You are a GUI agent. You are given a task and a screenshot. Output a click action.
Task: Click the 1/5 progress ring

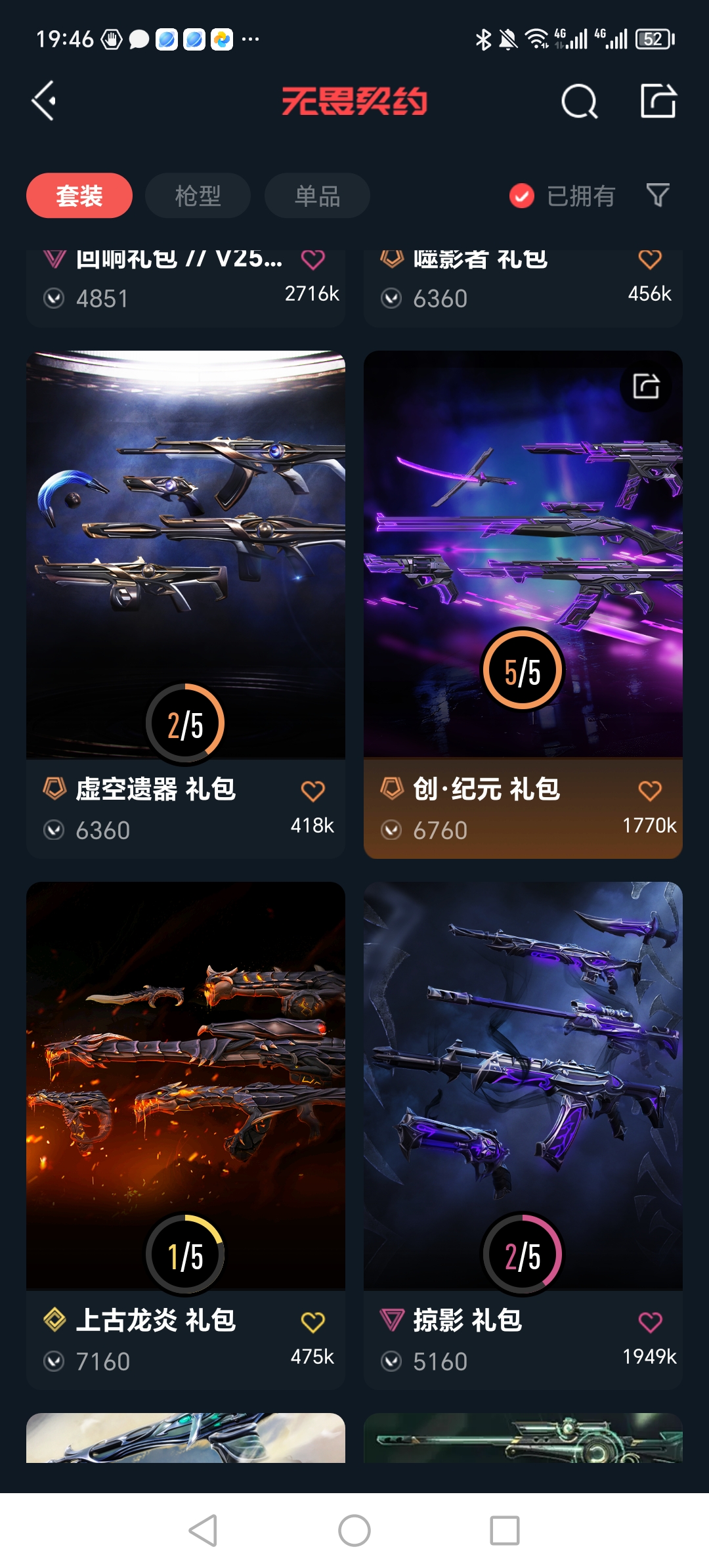tap(185, 1255)
